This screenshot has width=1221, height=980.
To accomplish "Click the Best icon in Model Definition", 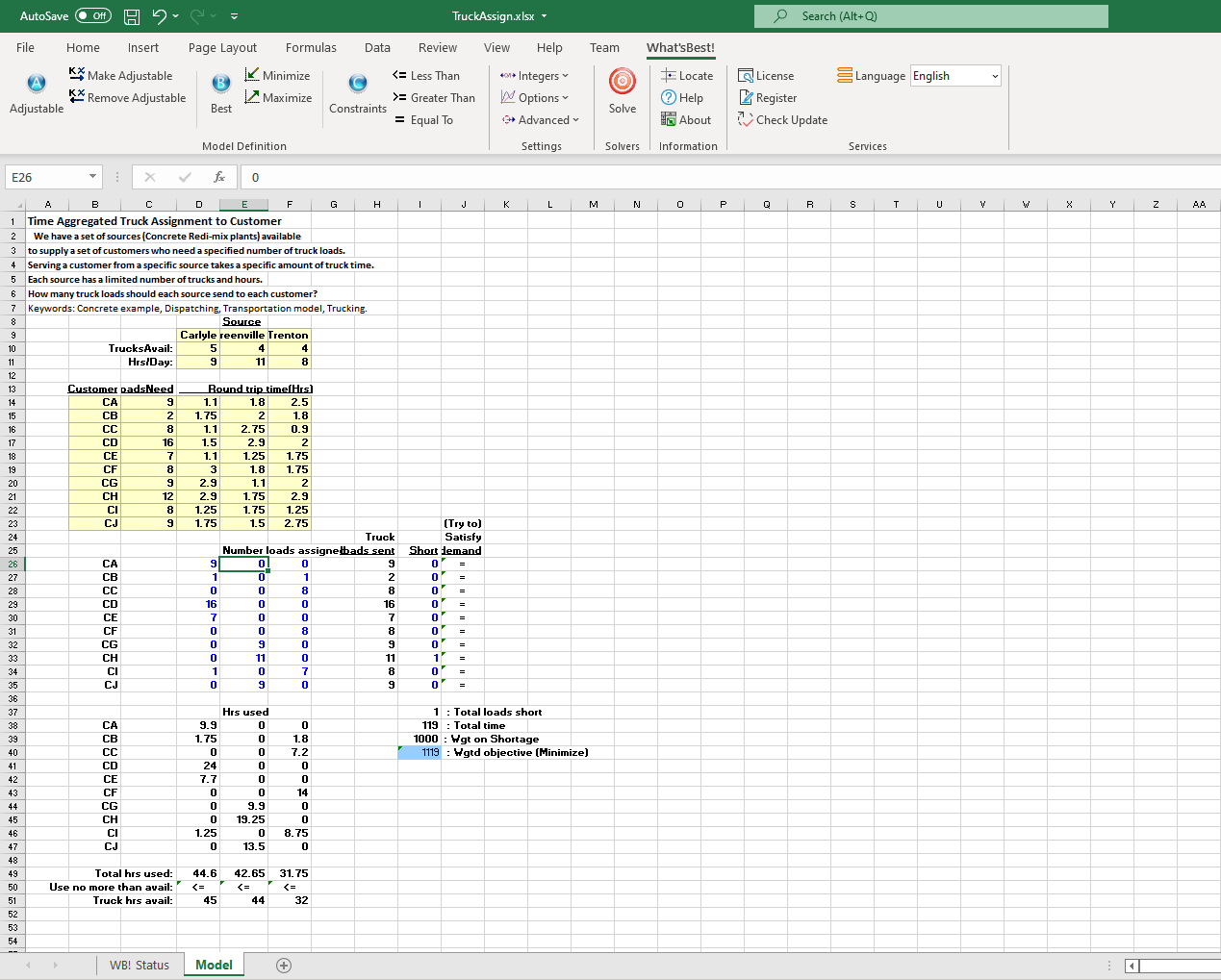I will point(220,85).
